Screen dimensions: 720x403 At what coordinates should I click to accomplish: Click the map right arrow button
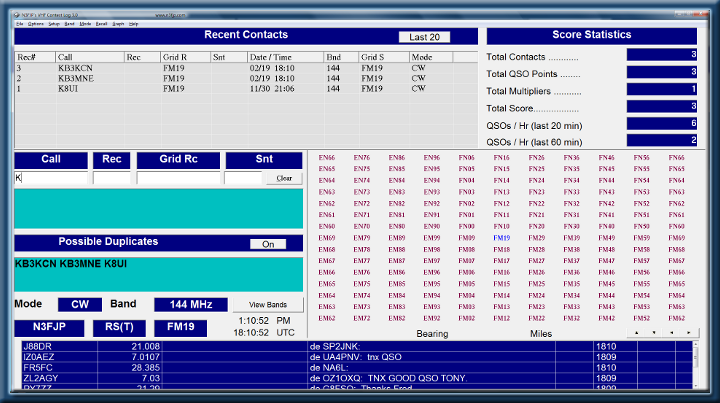pos(689,333)
